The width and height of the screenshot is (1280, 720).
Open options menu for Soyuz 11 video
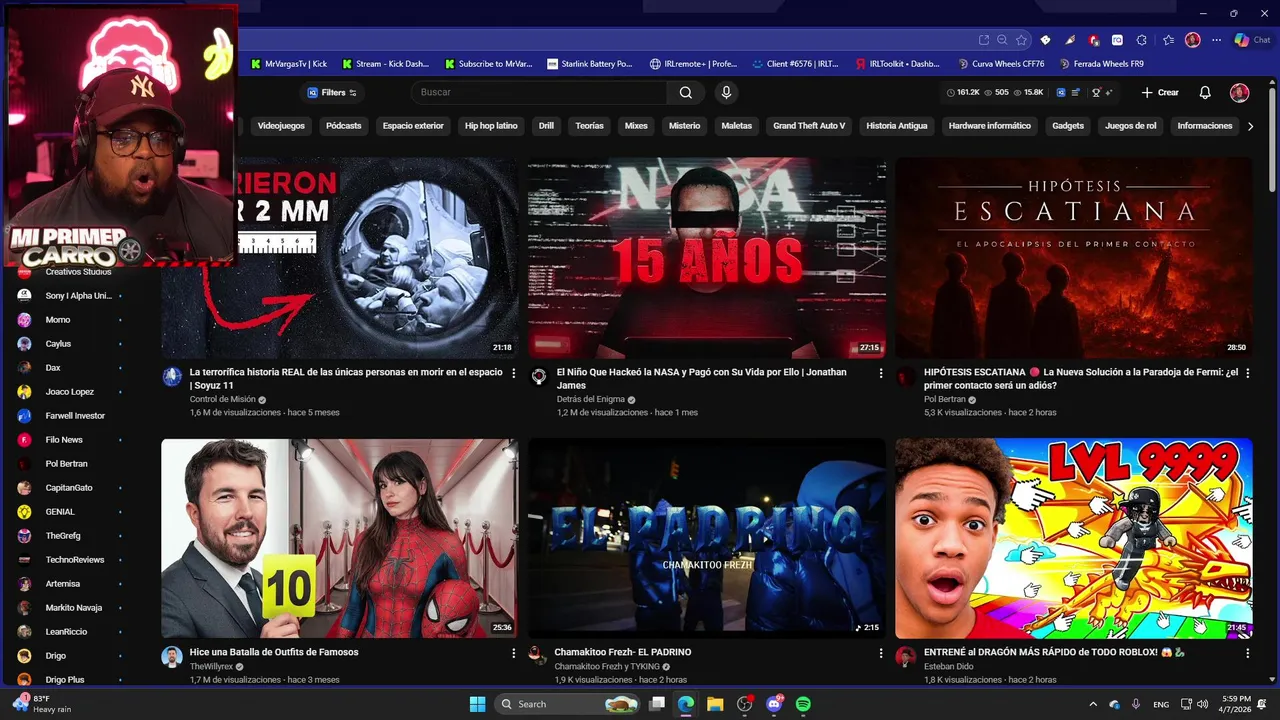(514, 373)
